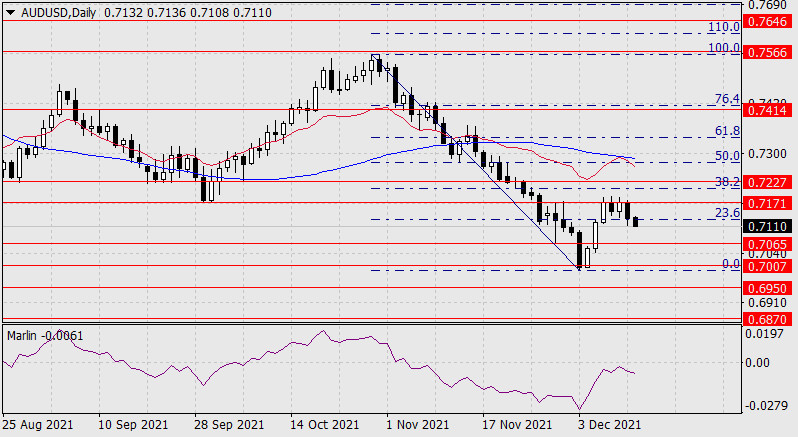This screenshot has height=437, width=798.
Task: Select the 0.6950 red price level label
Action: pos(767,288)
